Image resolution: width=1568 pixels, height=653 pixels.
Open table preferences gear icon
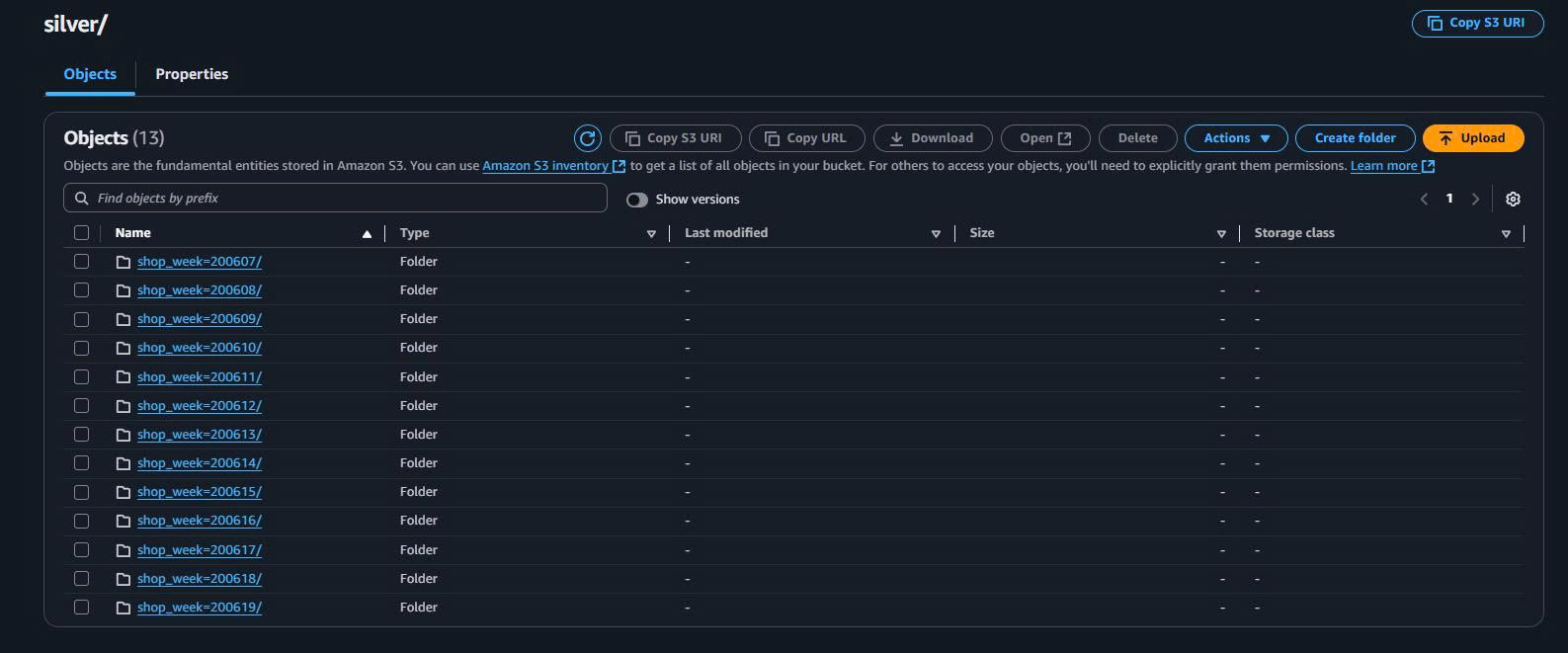1512,199
